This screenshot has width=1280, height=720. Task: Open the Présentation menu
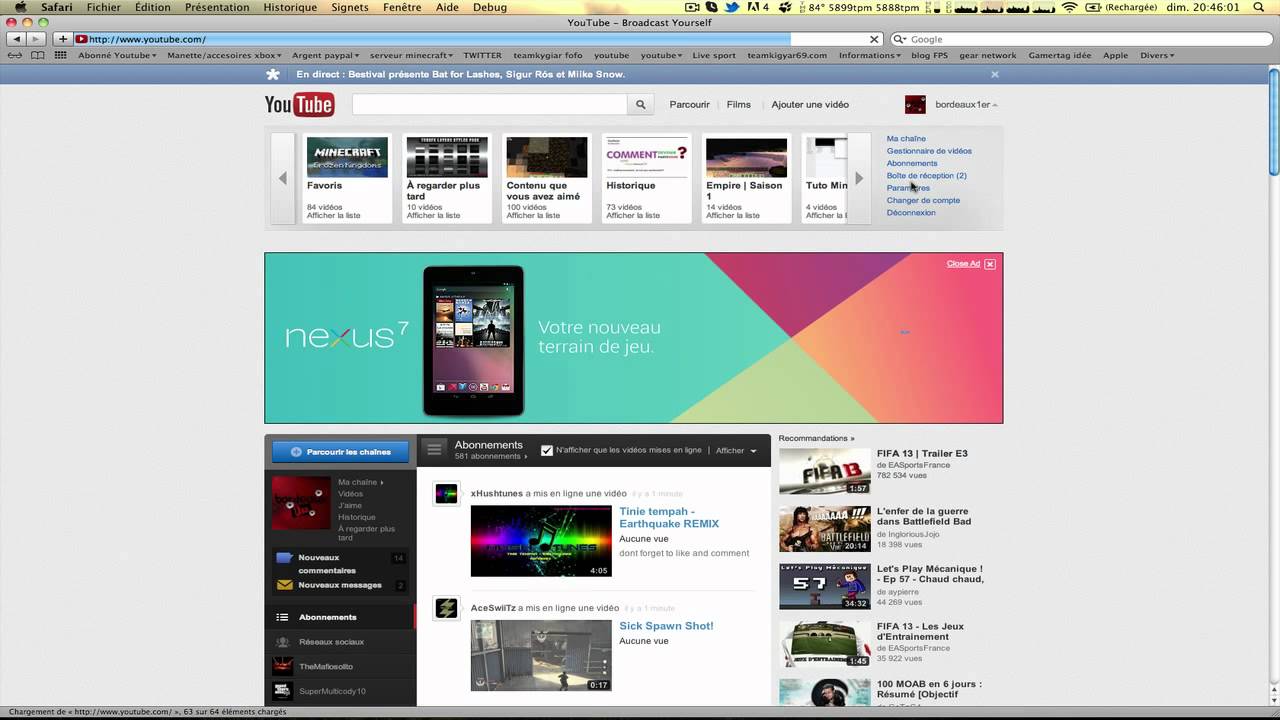point(217,7)
